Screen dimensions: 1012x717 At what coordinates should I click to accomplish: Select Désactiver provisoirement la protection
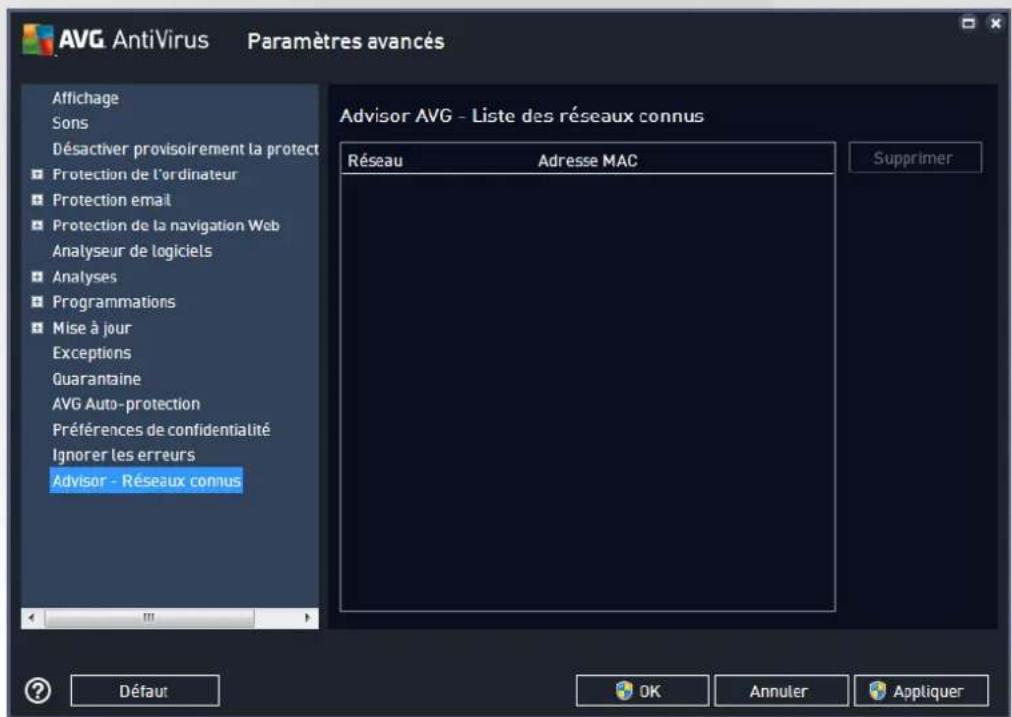[x=185, y=149]
